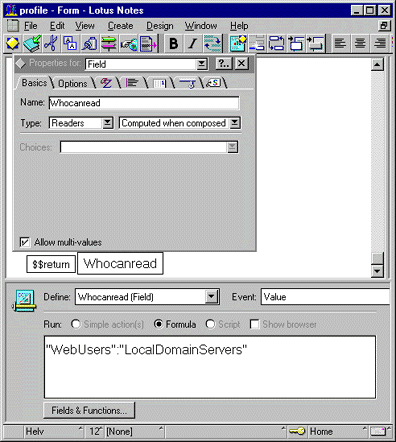
Task: Click the cycle text SmartIcon beside Italic
Action: (x=212, y=44)
